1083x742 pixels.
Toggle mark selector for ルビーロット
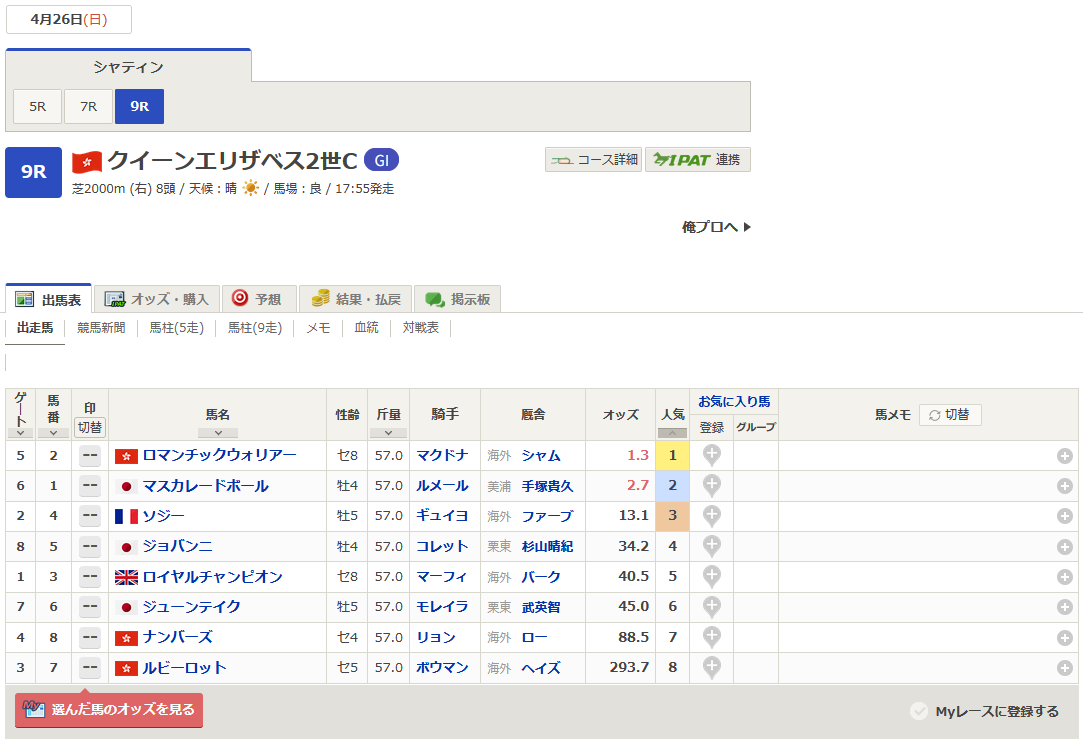point(90,668)
